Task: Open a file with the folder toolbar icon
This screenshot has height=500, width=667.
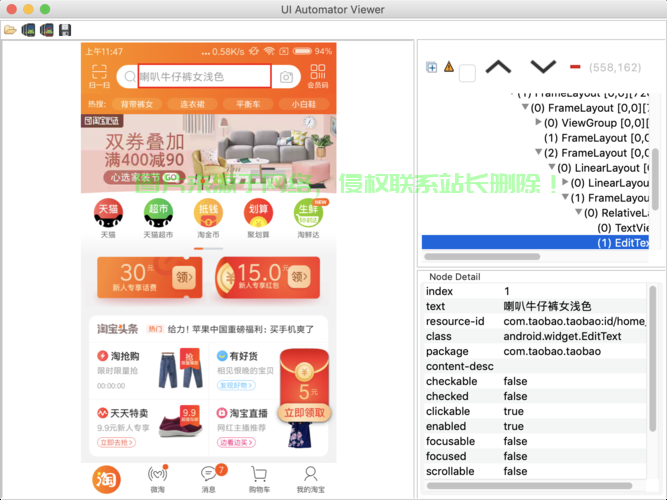Action: 10,30
